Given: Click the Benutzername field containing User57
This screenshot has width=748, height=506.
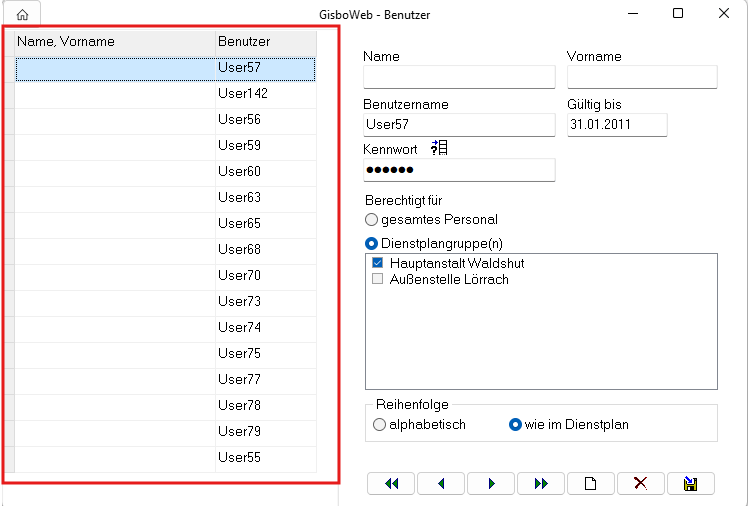Looking at the screenshot, I should pos(459,124).
